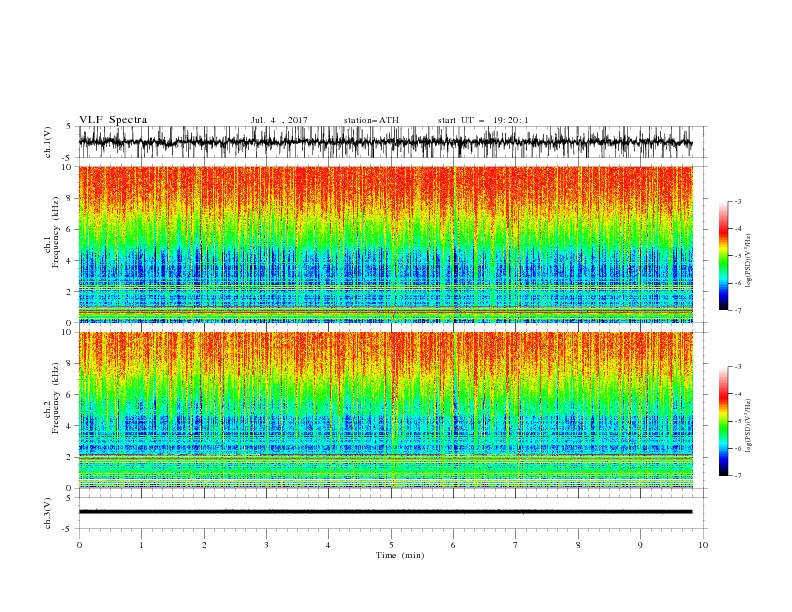Click the "-3" tick on upper color bar

click(738, 201)
